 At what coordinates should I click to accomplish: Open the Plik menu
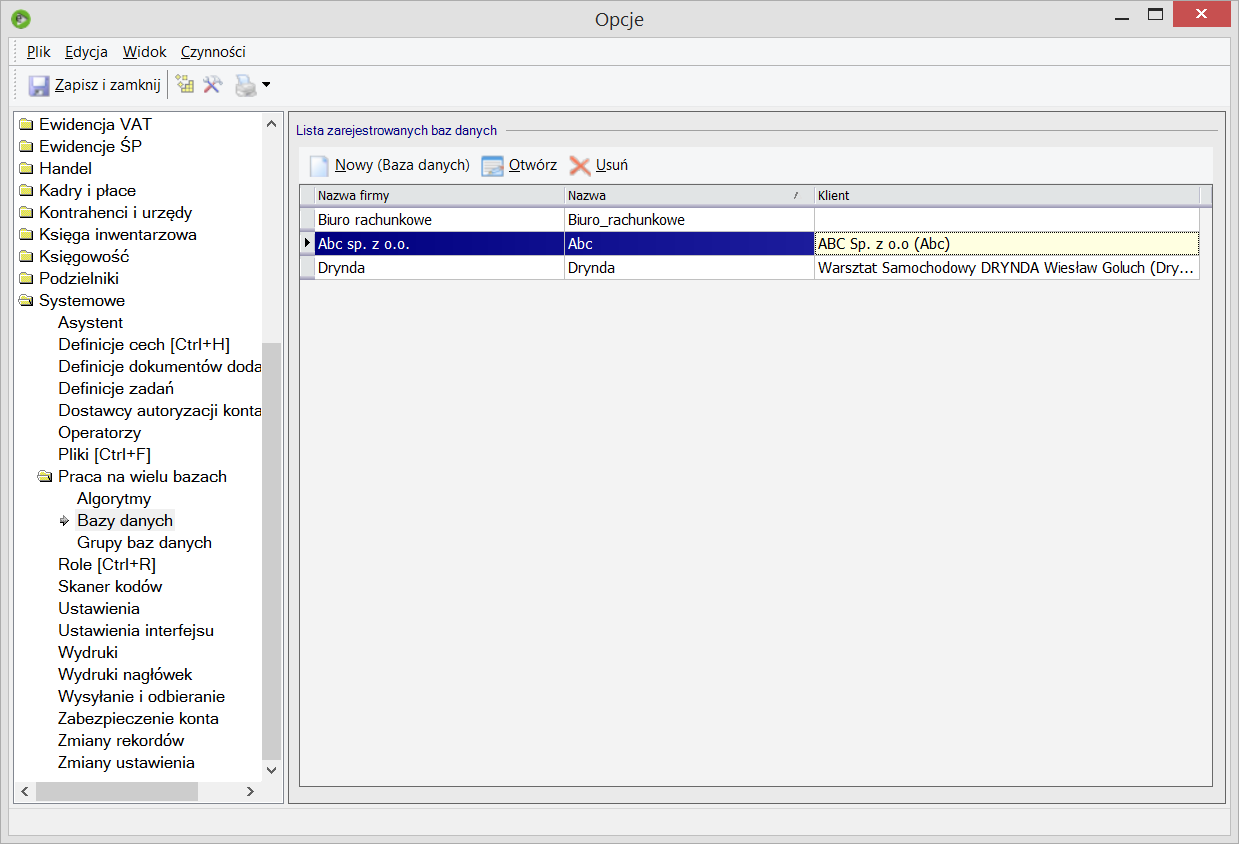39,52
